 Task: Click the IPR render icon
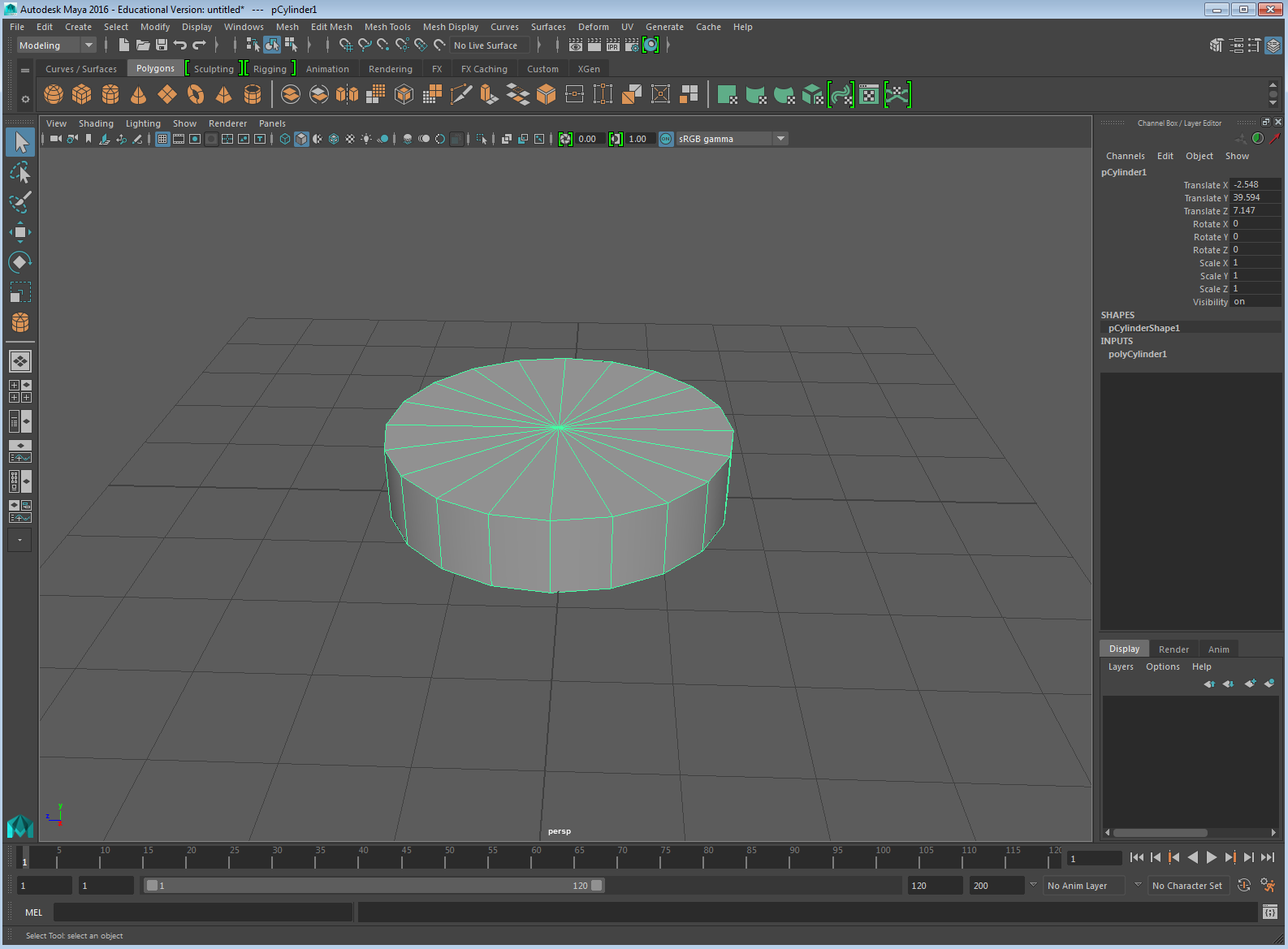click(613, 45)
